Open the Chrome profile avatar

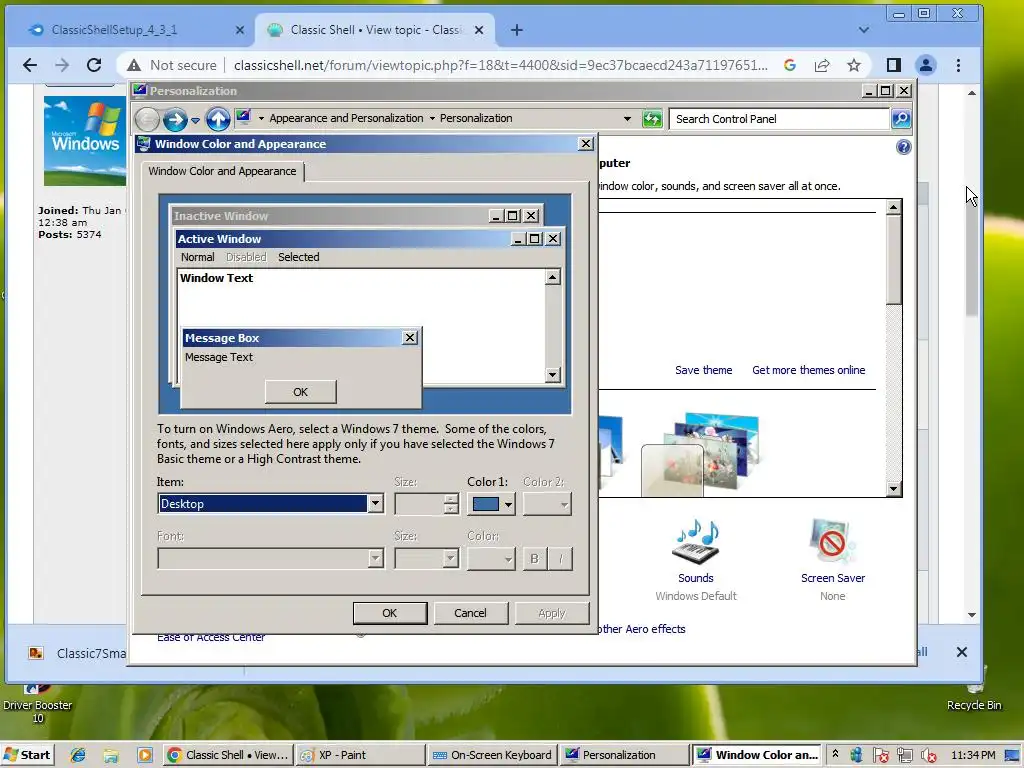coord(926,65)
